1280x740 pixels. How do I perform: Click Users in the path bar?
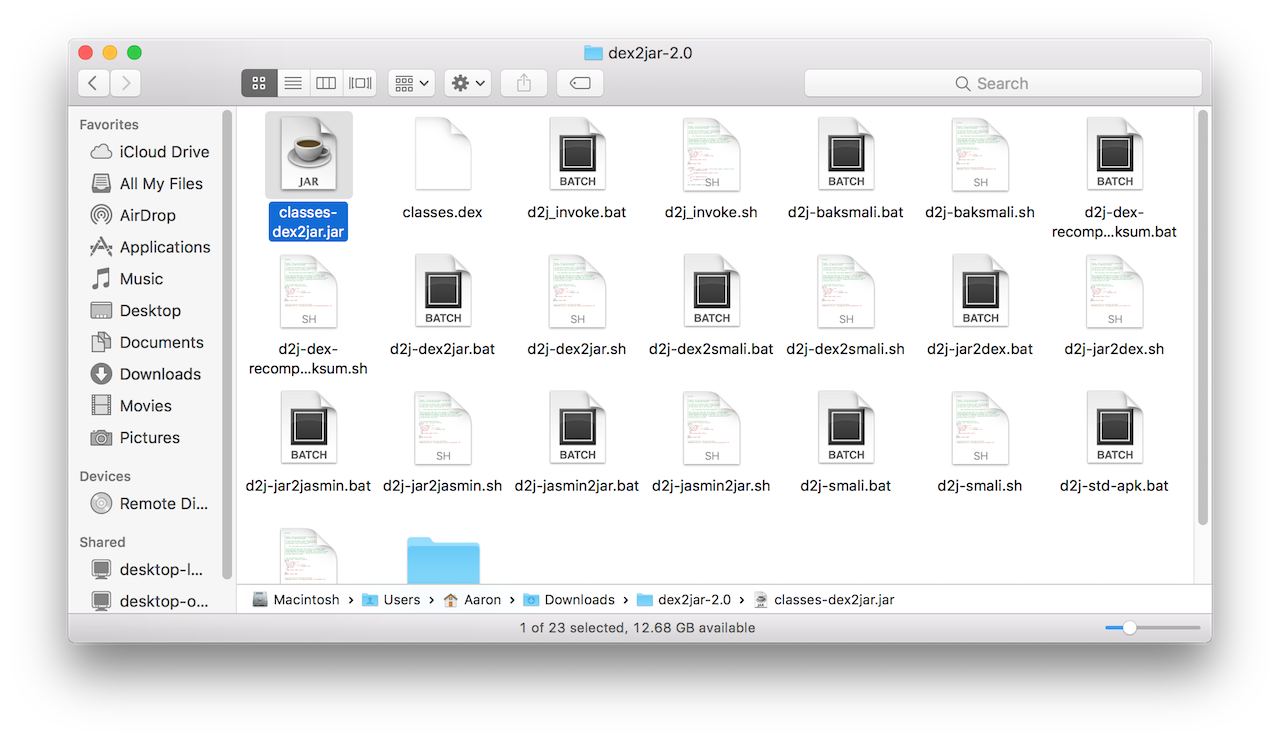coord(401,600)
